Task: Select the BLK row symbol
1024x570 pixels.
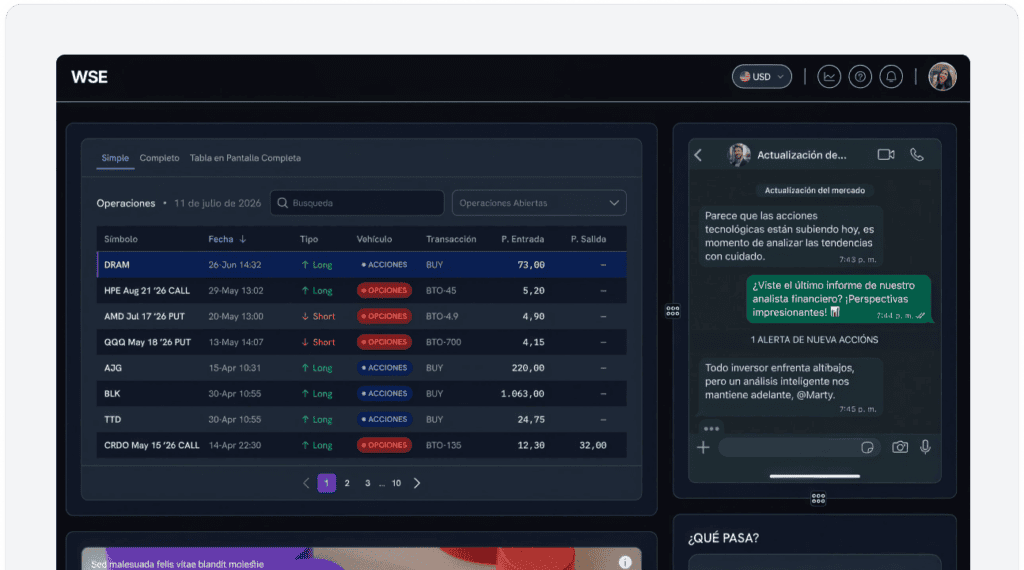Action: coord(112,394)
